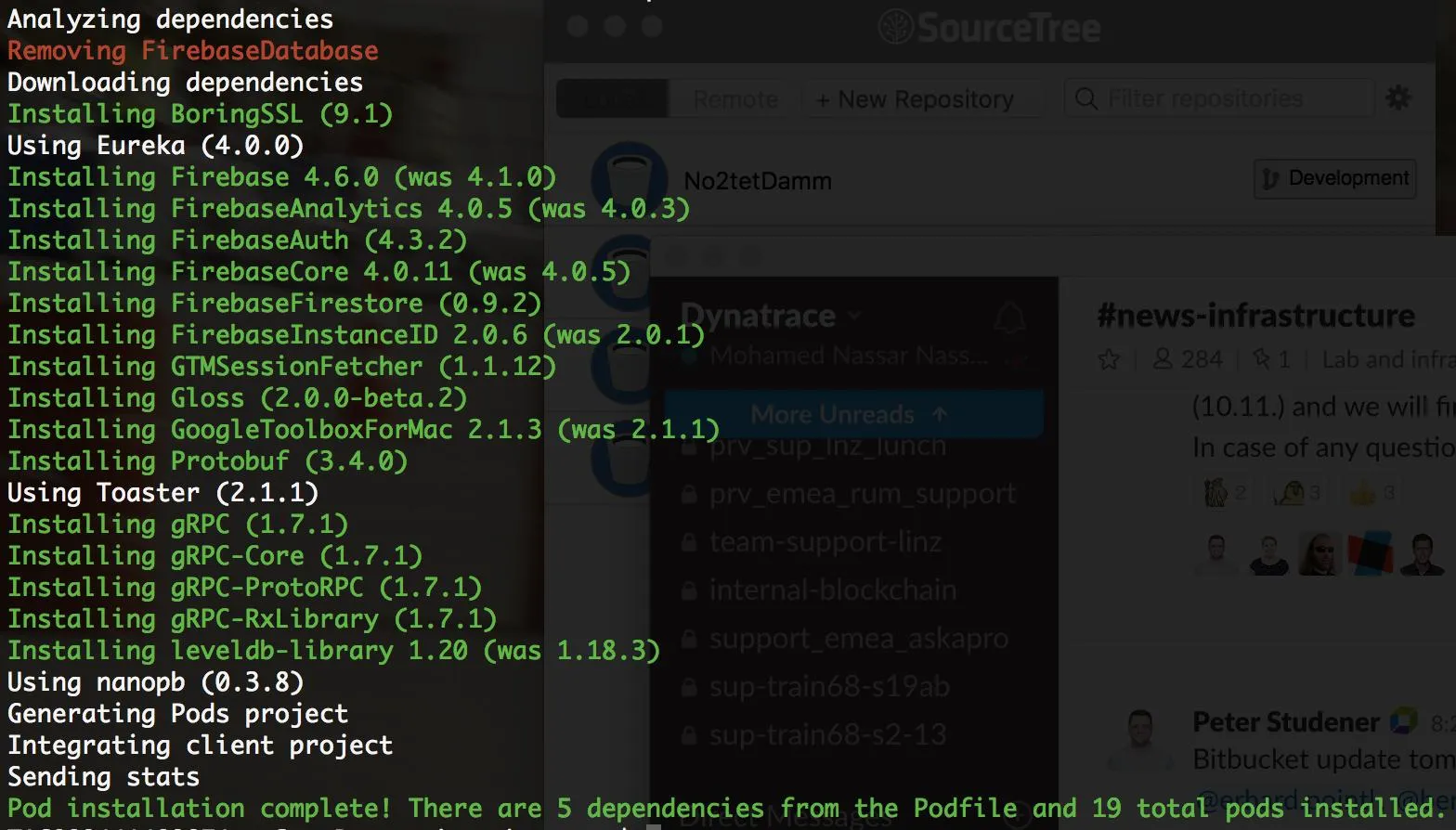Click the "Analyzing dependencies" terminal line
This screenshot has width=1456, height=830.
pyautogui.click(x=170, y=19)
